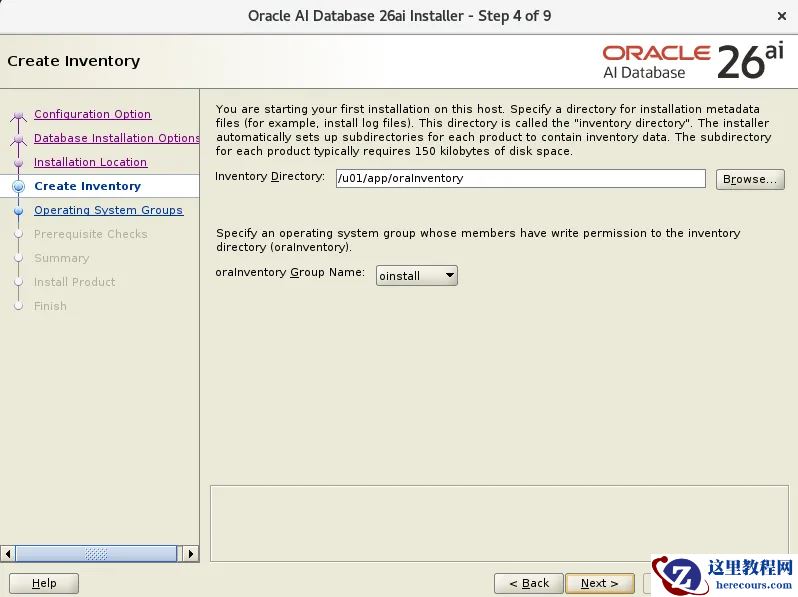Click the Help button
This screenshot has height=597, width=798.
pyautogui.click(x=44, y=583)
